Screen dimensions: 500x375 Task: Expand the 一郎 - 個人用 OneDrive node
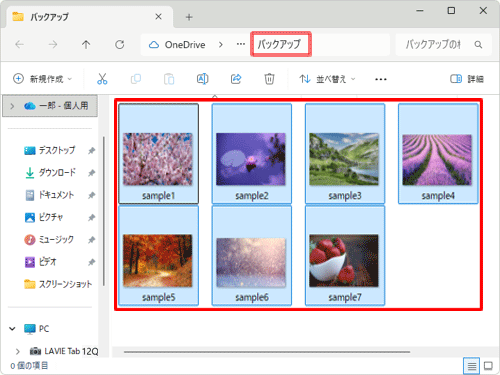(x=12, y=106)
